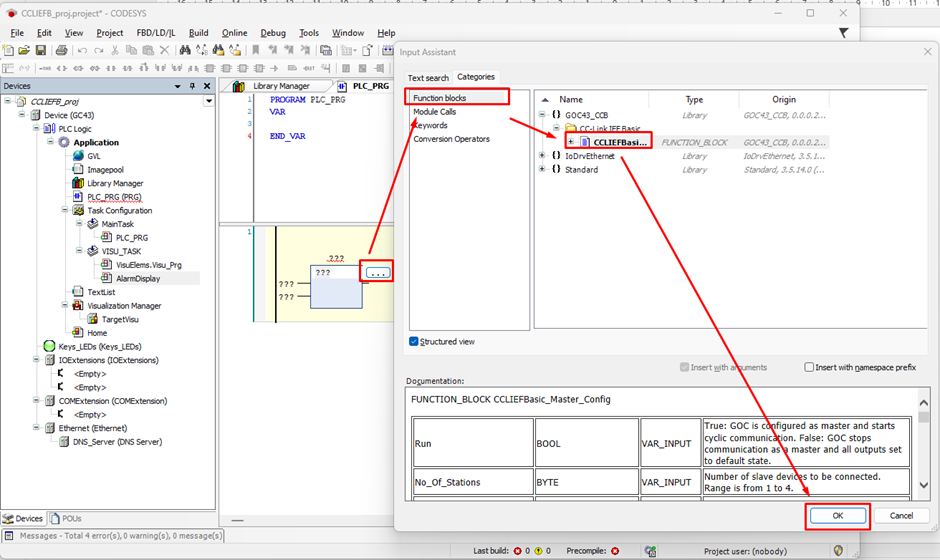Open the Devices panel dropdown arrow
940x560 pixels.
click(177, 86)
